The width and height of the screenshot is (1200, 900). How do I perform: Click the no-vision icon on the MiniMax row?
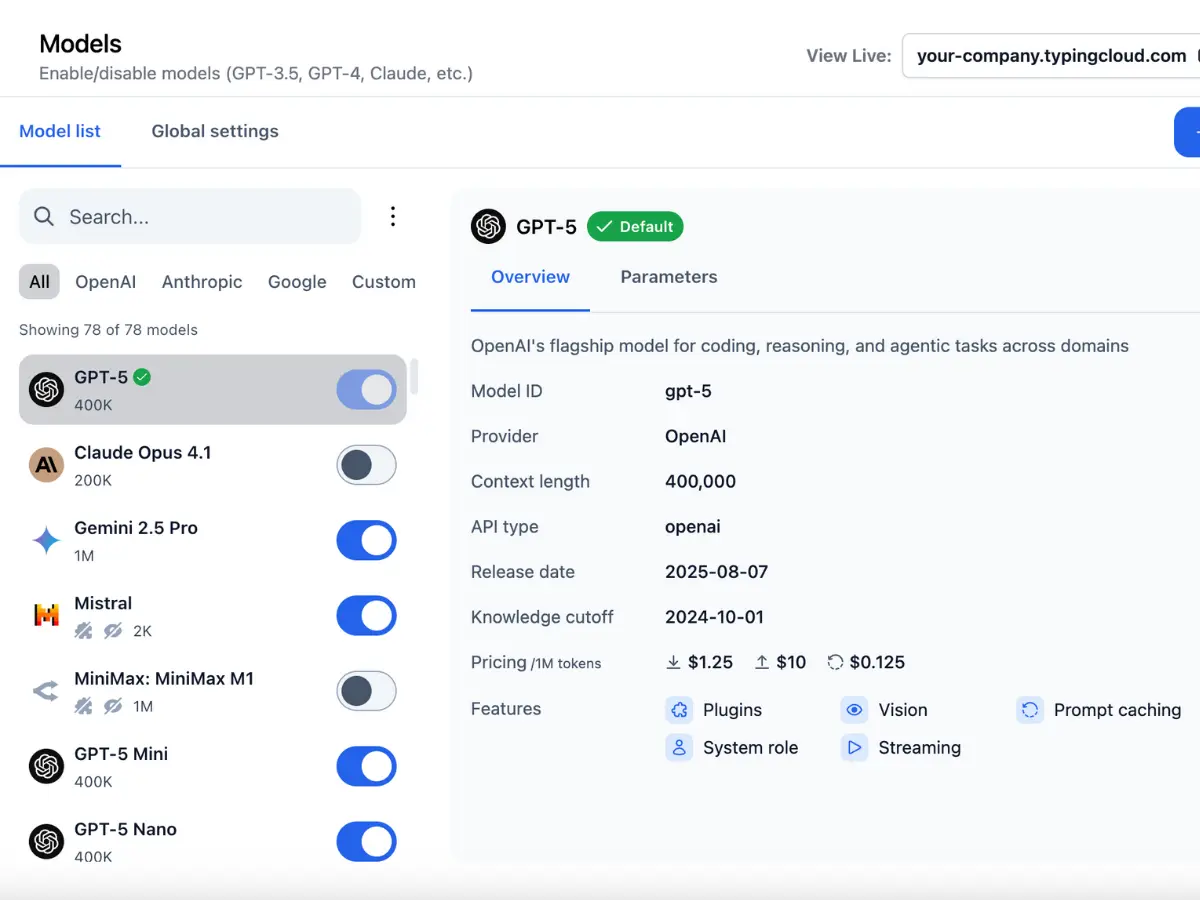pos(113,706)
